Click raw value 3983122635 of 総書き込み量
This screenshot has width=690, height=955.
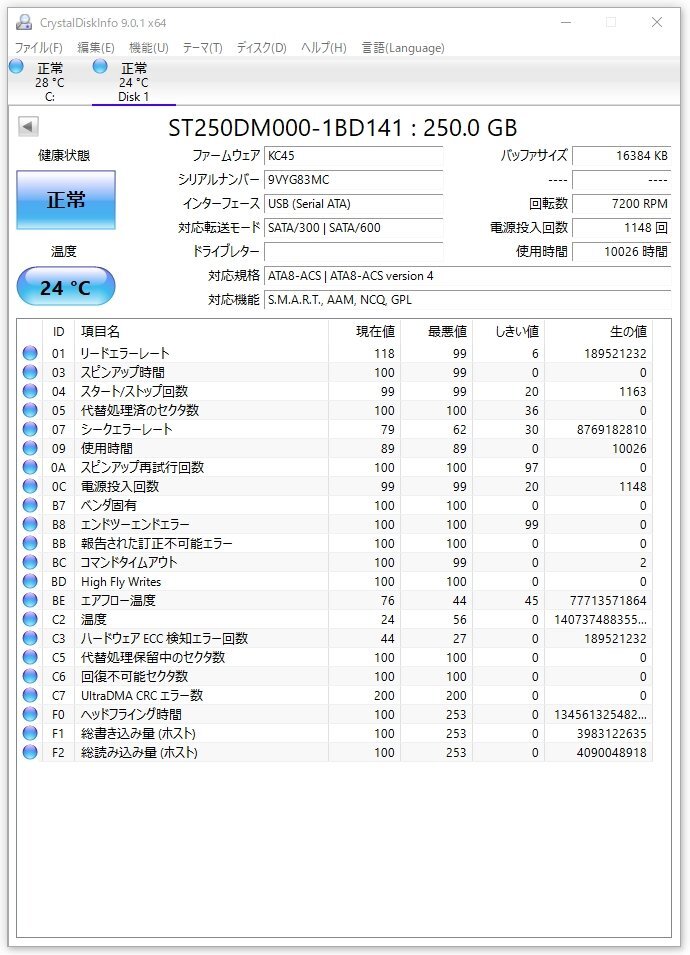(x=611, y=733)
